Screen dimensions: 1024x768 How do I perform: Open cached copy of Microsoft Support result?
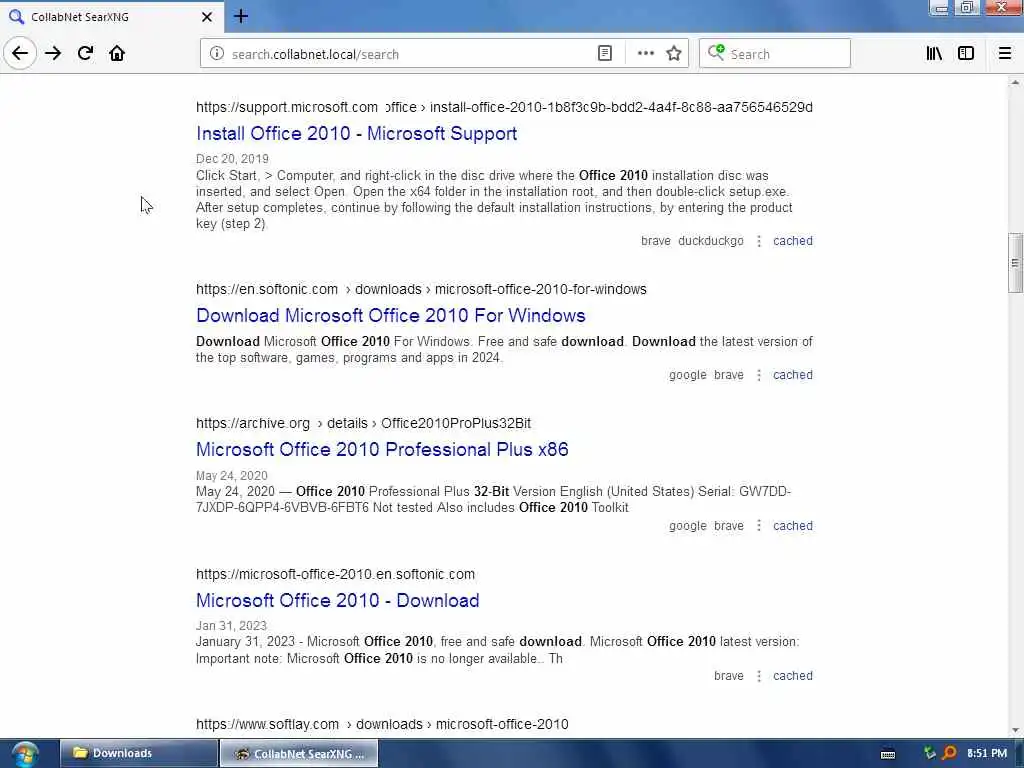coord(793,241)
